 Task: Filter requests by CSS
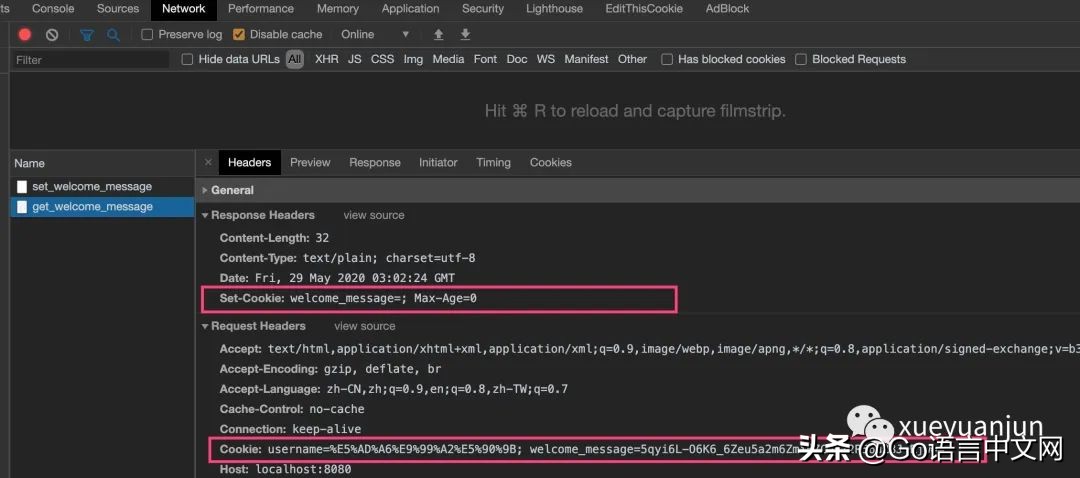[382, 59]
